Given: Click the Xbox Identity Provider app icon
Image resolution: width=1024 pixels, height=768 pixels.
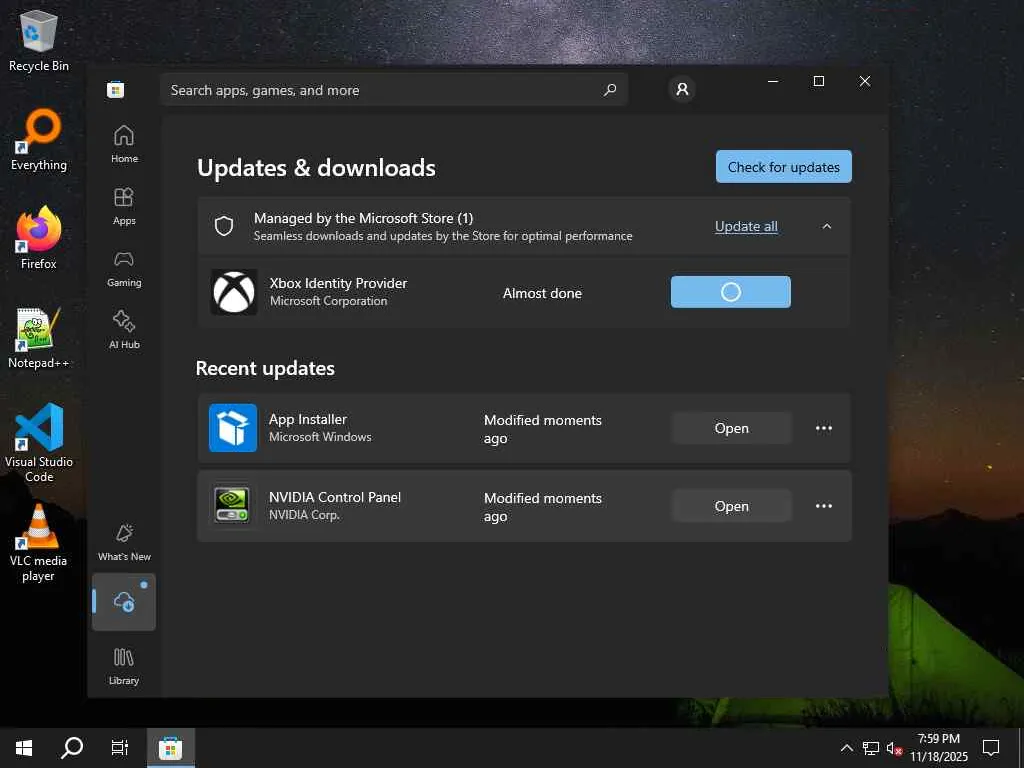Looking at the screenshot, I should [x=234, y=292].
